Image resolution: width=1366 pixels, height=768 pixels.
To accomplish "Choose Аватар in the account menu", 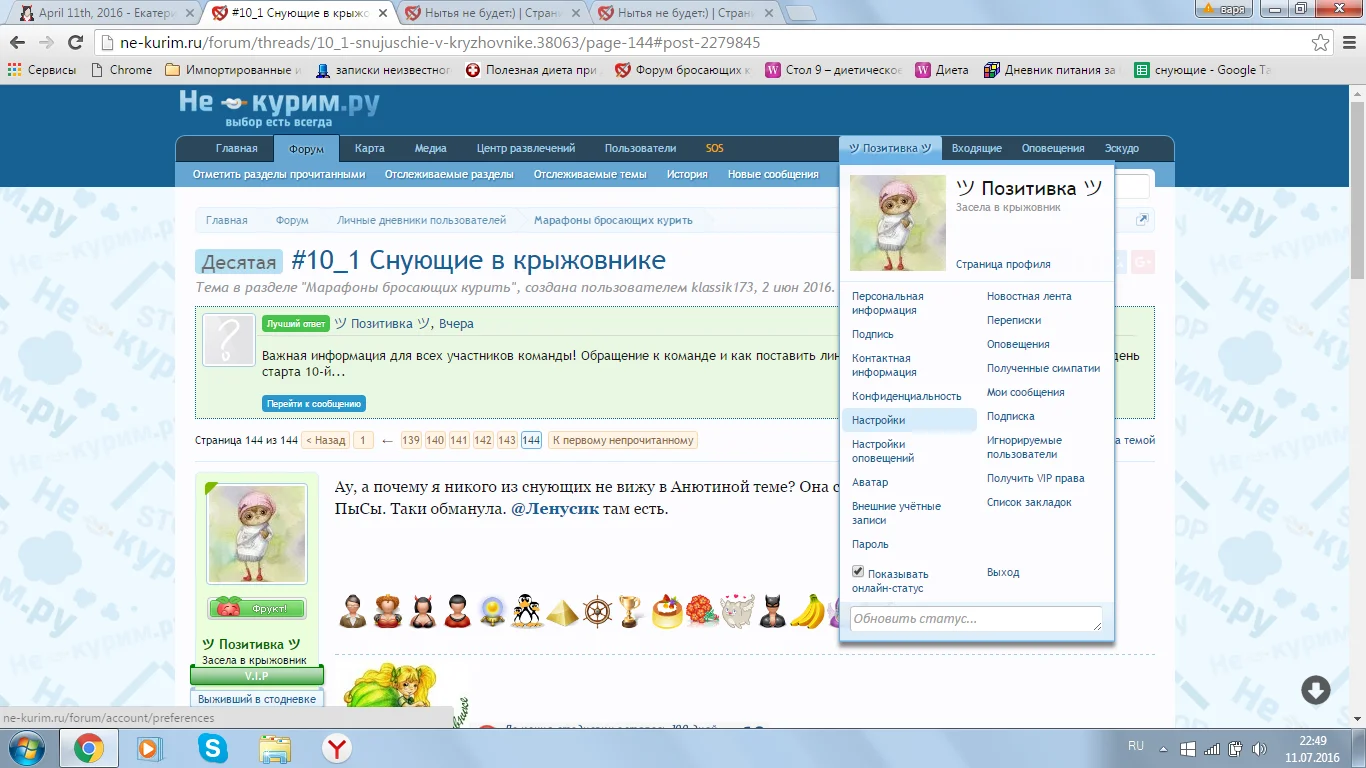I will [x=870, y=482].
